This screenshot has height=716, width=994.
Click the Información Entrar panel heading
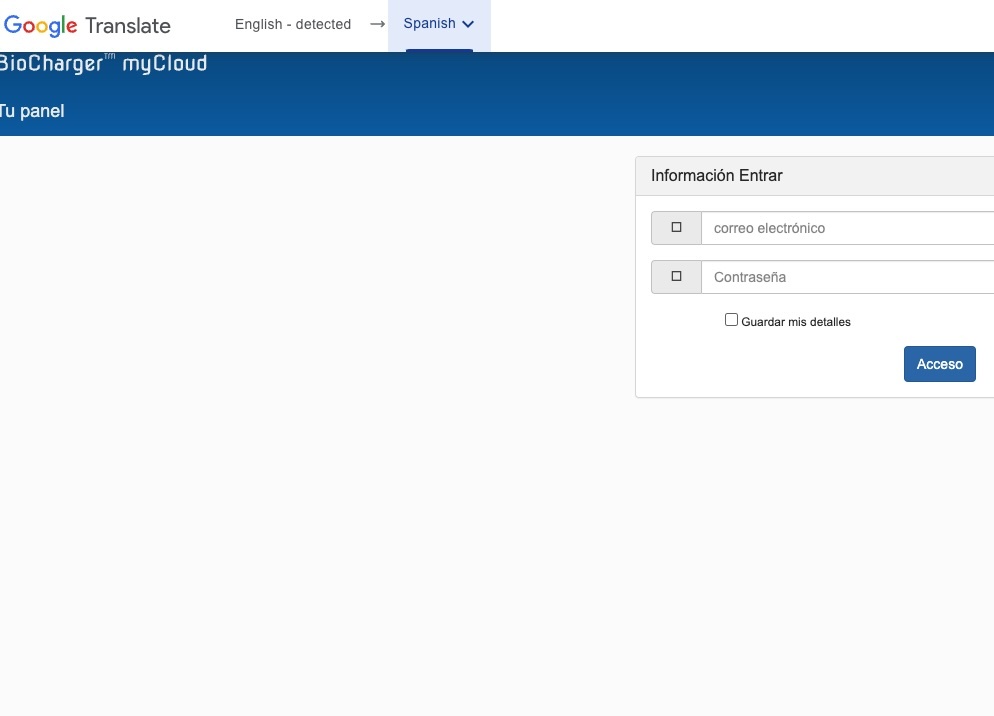pyautogui.click(x=717, y=176)
